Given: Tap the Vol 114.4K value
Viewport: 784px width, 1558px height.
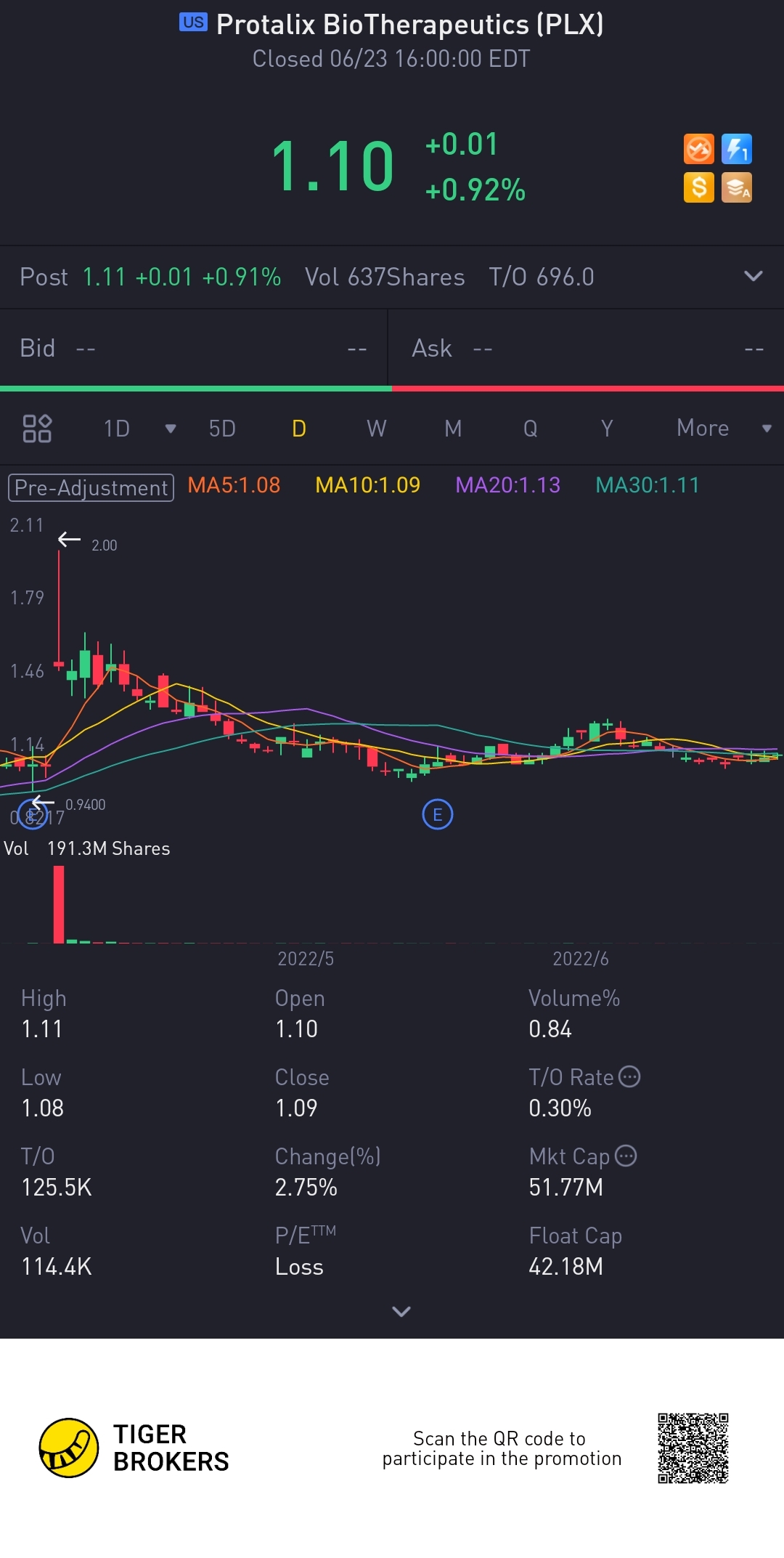Looking at the screenshot, I should pyautogui.click(x=57, y=1267).
